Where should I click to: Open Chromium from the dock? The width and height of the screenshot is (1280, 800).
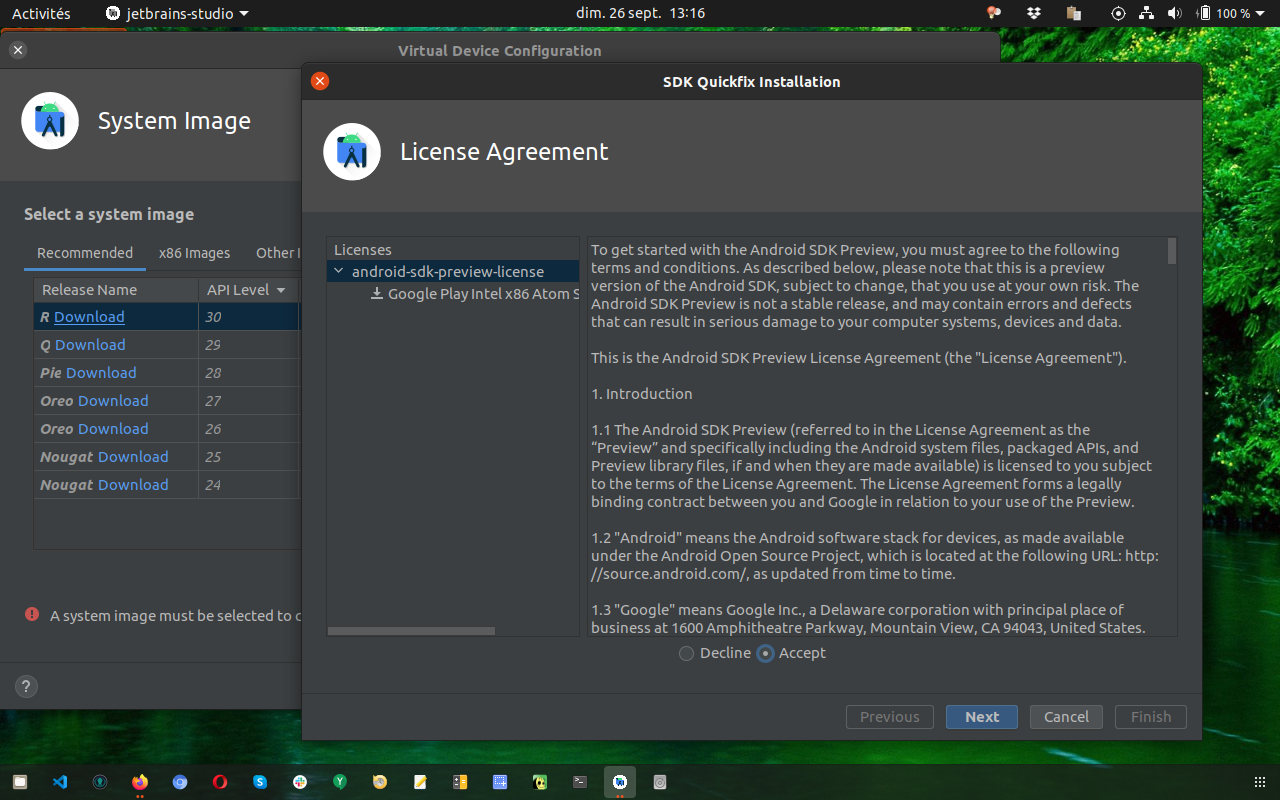tap(180, 782)
